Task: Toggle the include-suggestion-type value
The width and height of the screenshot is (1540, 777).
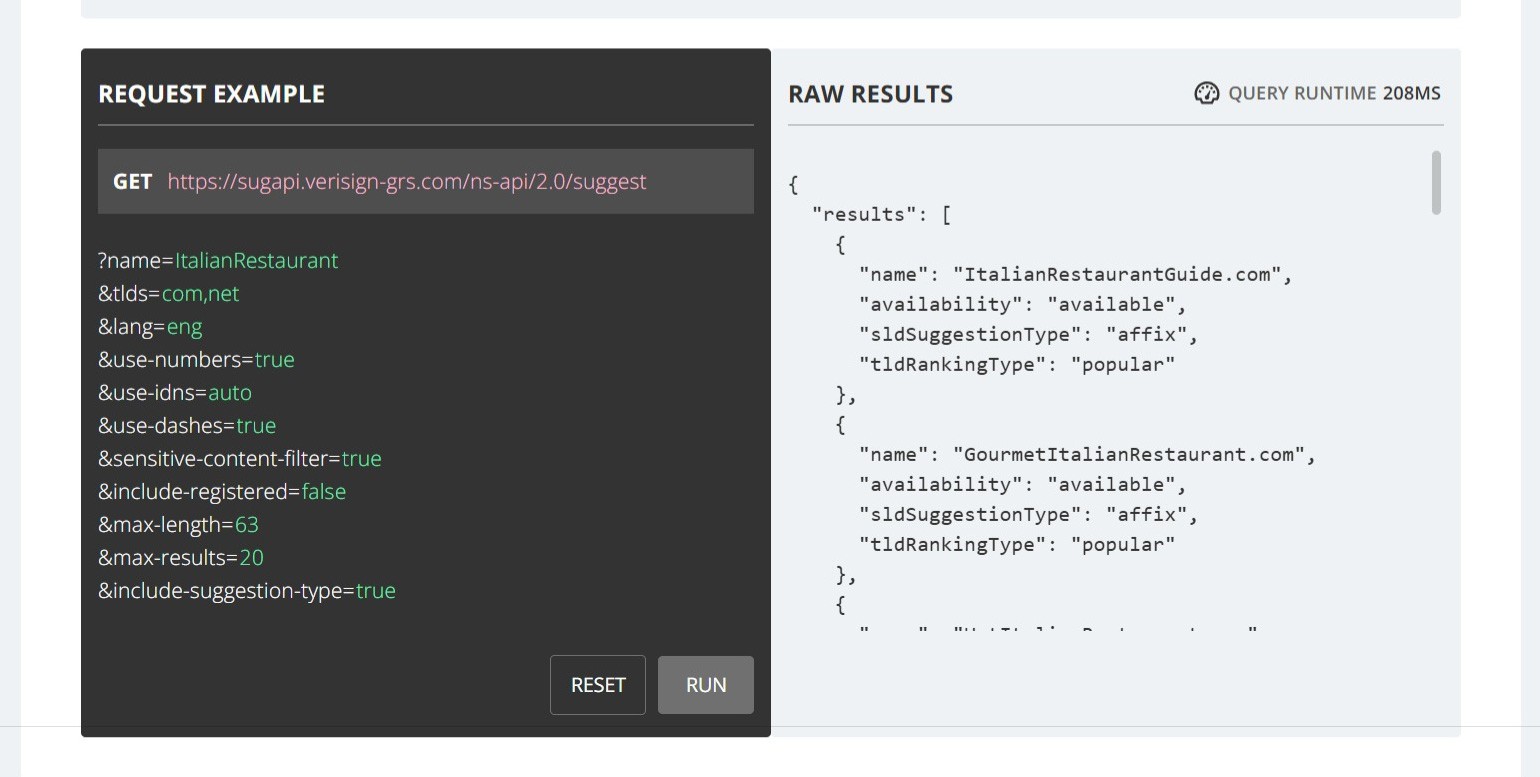Action: point(375,590)
